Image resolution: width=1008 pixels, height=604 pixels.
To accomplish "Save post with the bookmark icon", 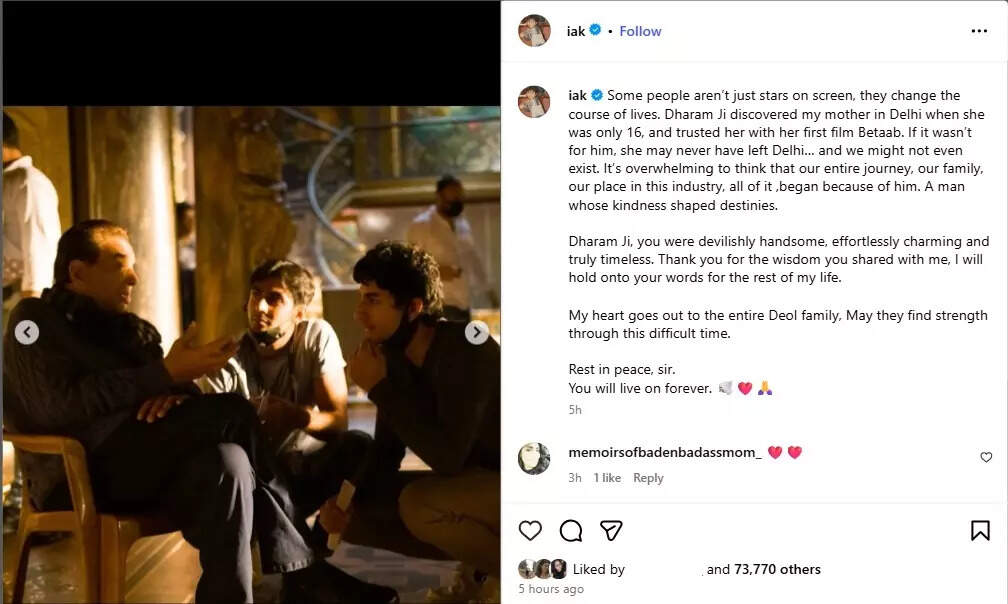I will click(x=980, y=530).
